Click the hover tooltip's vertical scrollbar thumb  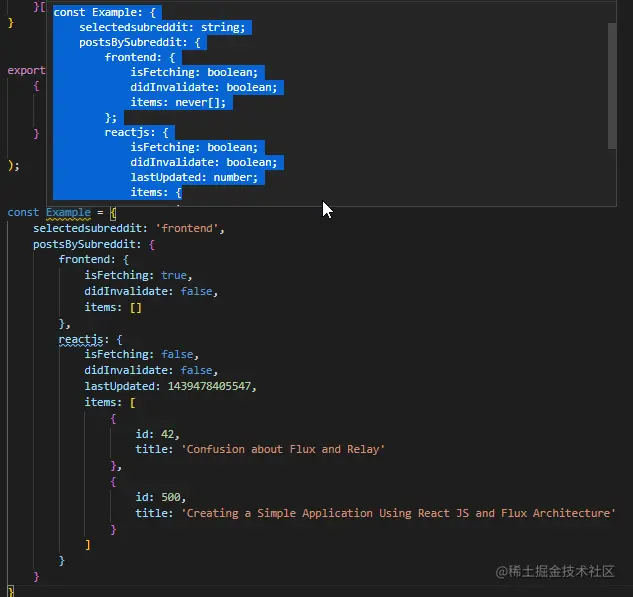pos(612,86)
